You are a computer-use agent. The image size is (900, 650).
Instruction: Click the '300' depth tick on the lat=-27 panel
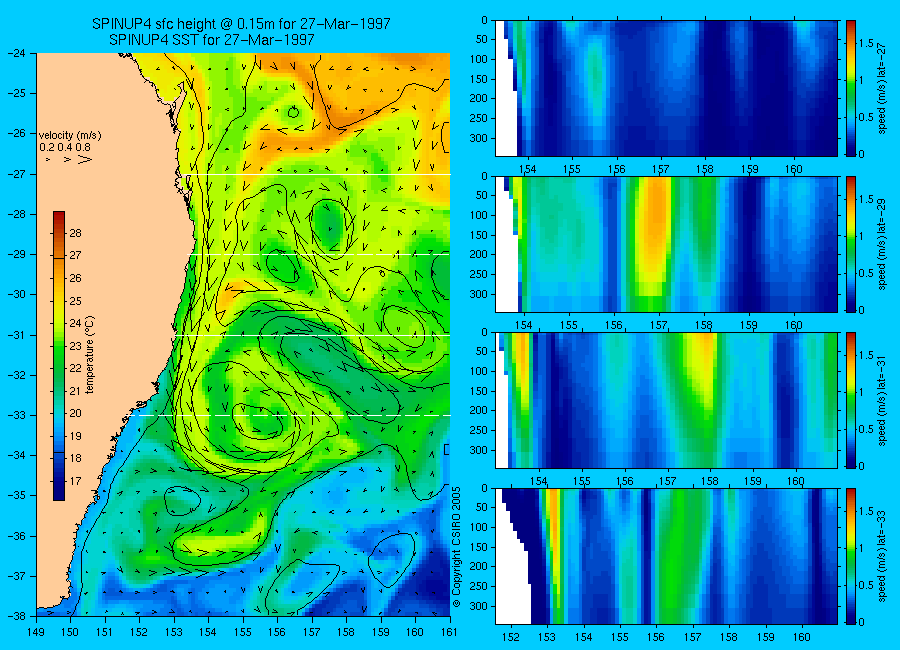[x=478, y=138]
